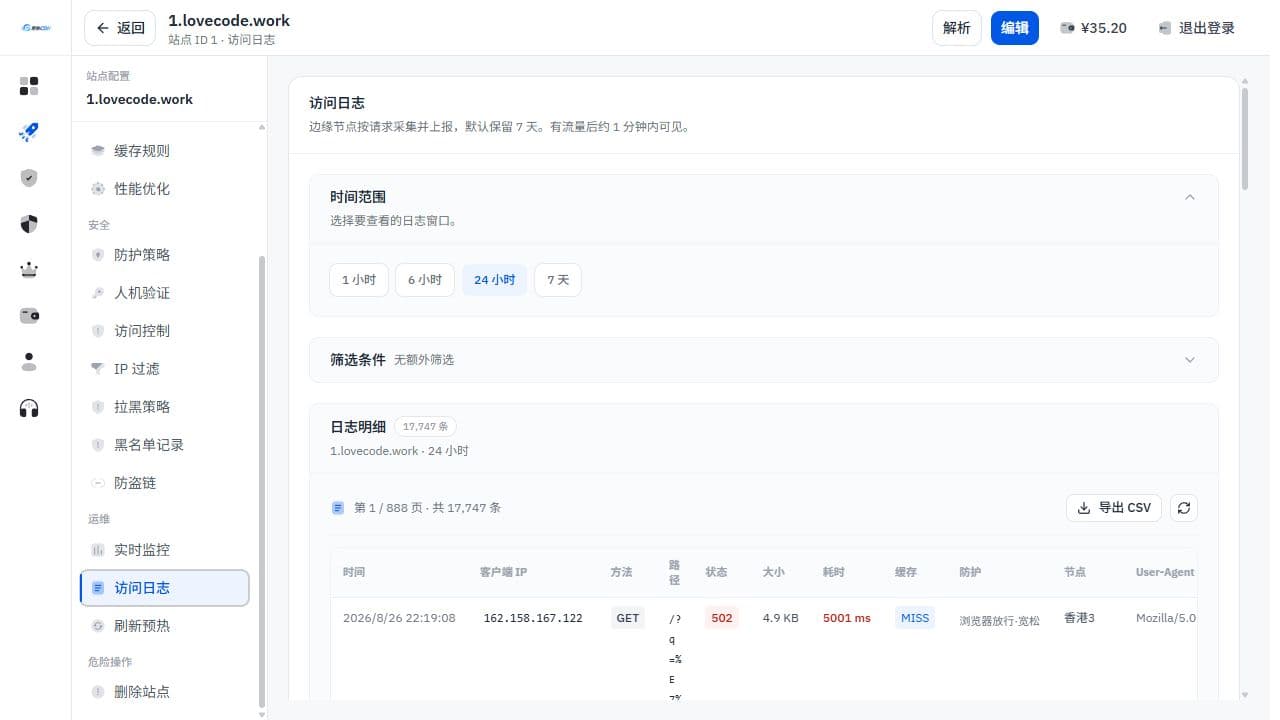
Task: Open the wallet icon in left rail
Action: click(29, 316)
